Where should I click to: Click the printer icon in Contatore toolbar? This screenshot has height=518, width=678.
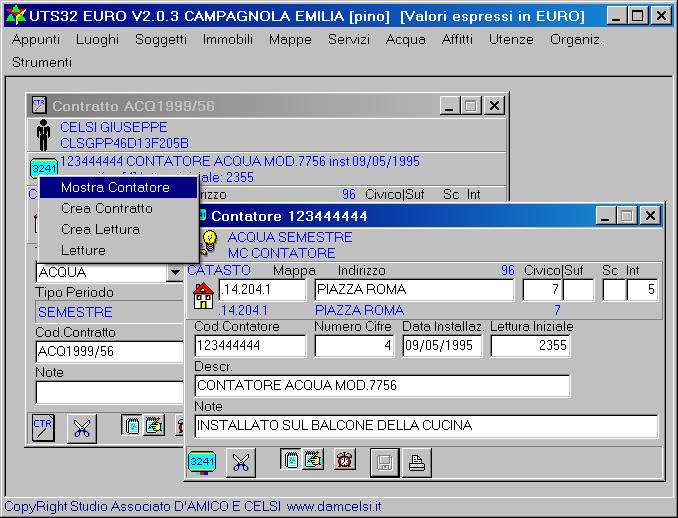[416, 461]
